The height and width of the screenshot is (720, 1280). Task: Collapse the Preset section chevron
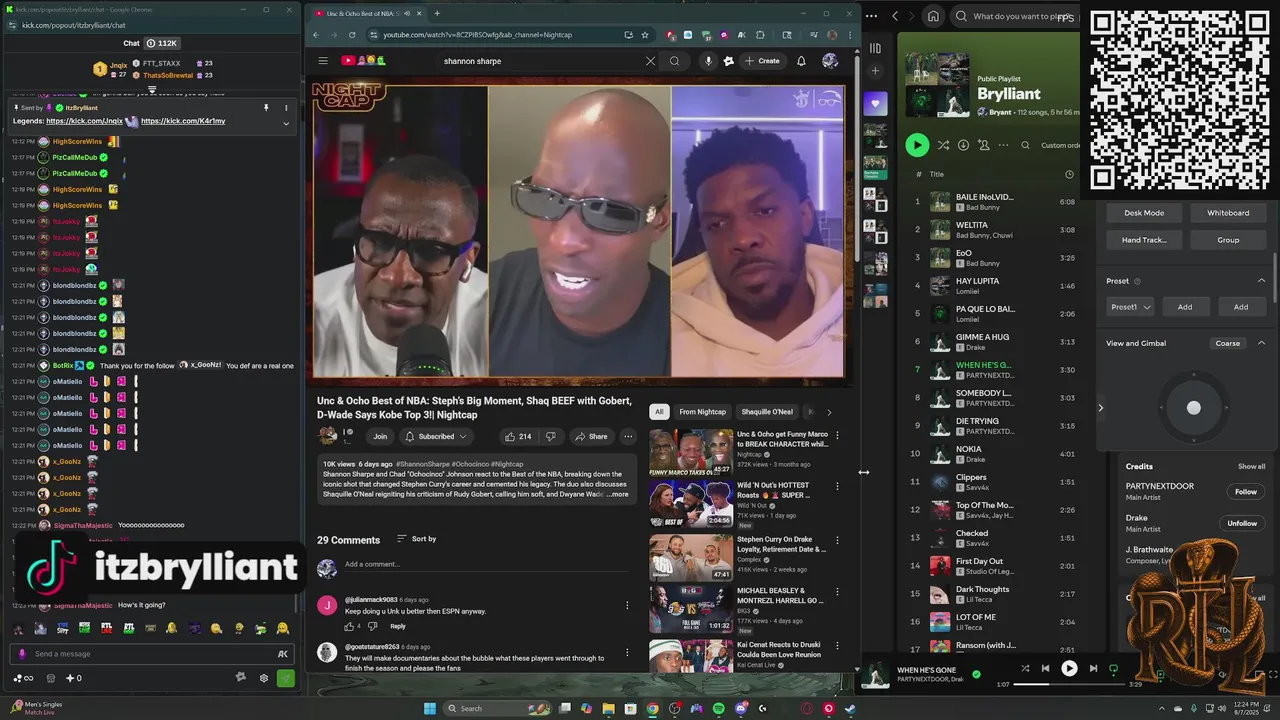(x=1261, y=281)
